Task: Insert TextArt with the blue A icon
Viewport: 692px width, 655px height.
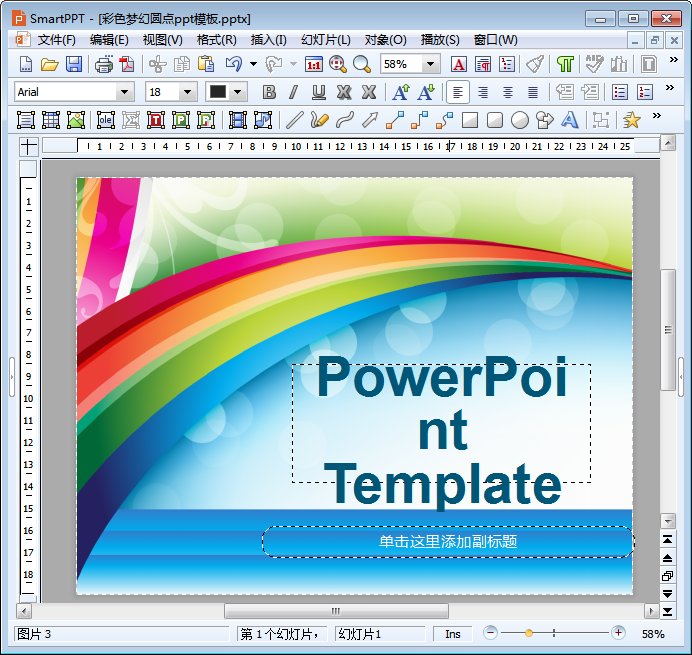Action: 570,120
